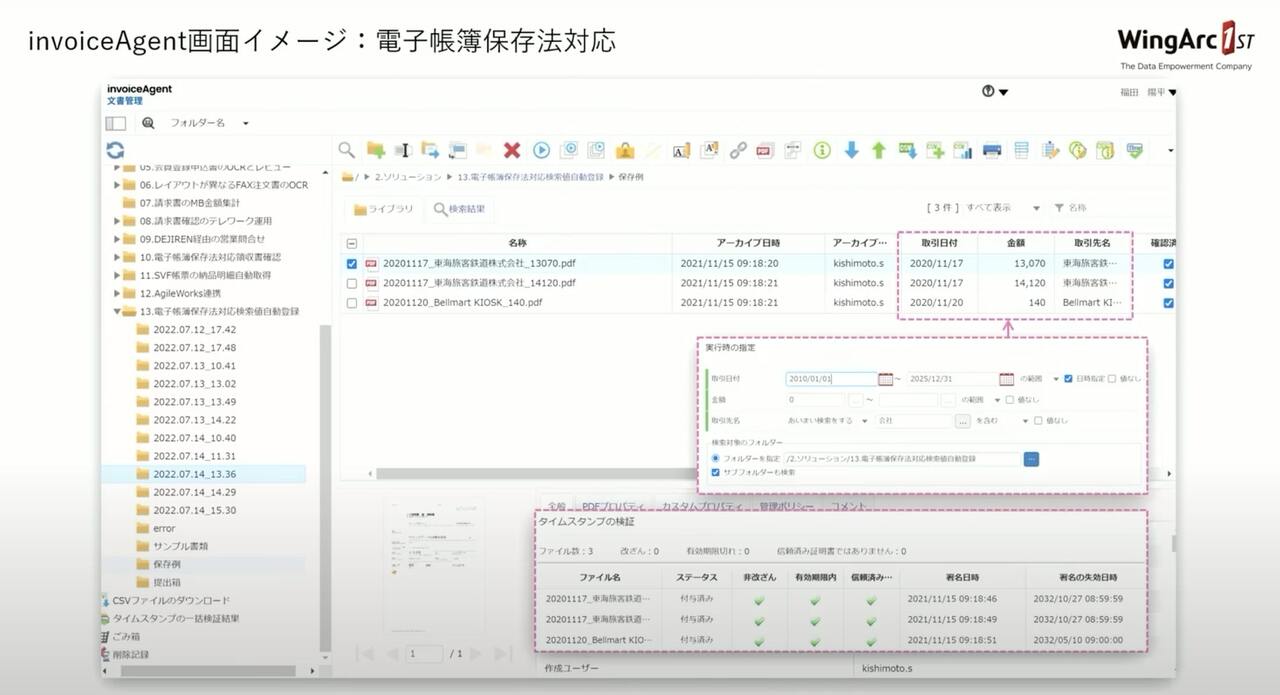Switch to the カスタムプロパティ tab

pos(702,506)
